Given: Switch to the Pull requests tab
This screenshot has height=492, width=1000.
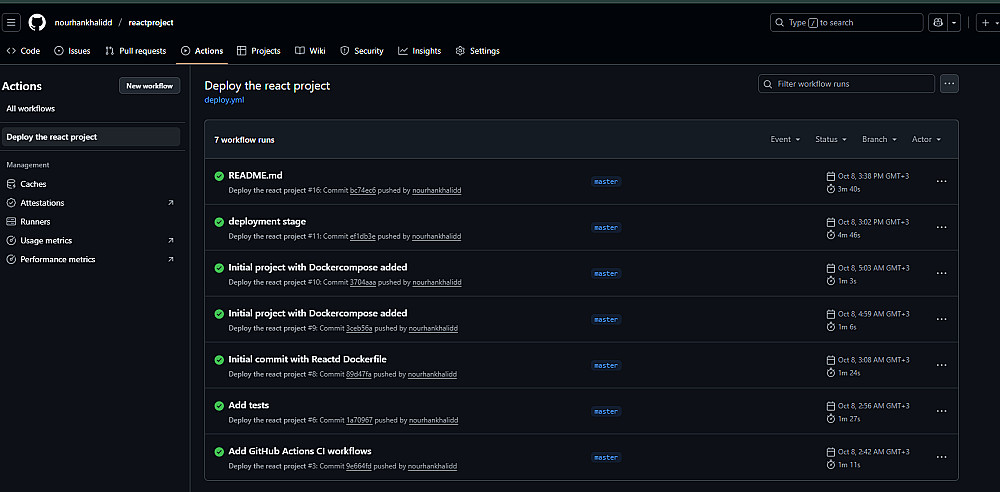Looking at the screenshot, I should pyautogui.click(x=136, y=51).
